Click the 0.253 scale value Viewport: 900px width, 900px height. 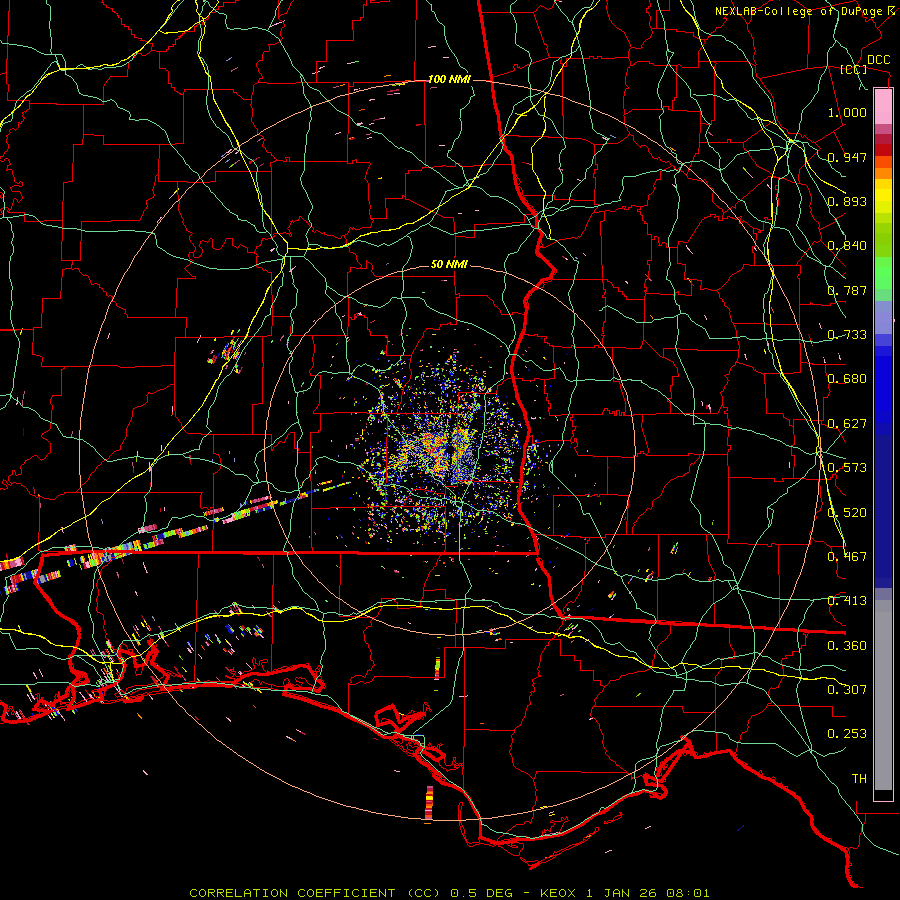pos(847,734)
